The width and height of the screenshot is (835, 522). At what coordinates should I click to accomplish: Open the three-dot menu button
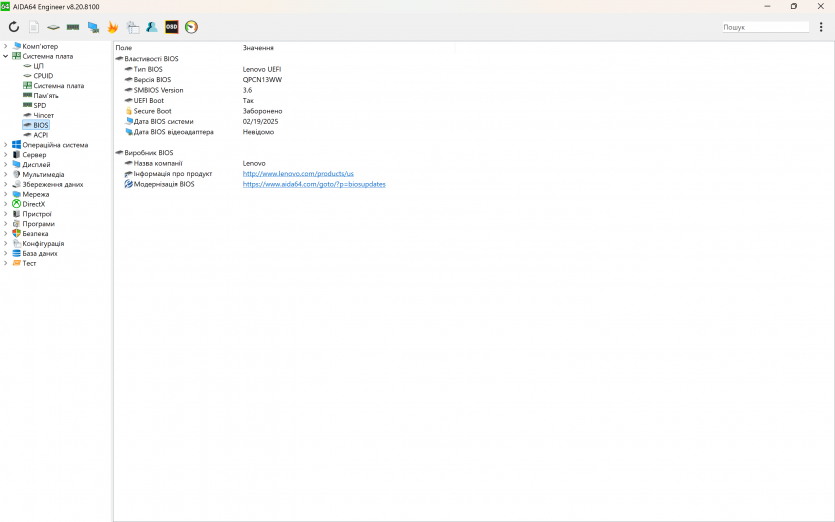(x=821, y=27)
